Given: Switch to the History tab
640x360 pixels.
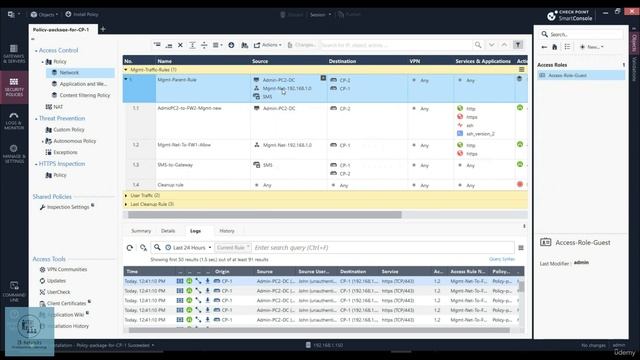Looking at the screenshot, I should 227,231.
